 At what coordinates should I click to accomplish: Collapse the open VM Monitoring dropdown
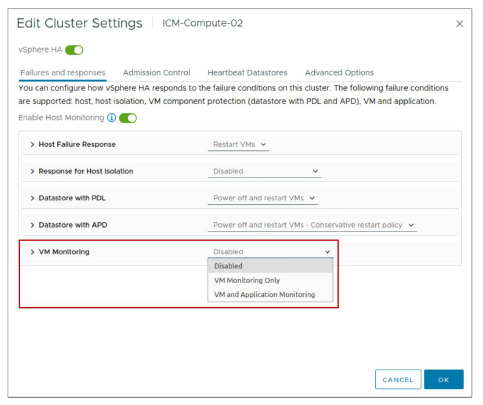[270, 252]
